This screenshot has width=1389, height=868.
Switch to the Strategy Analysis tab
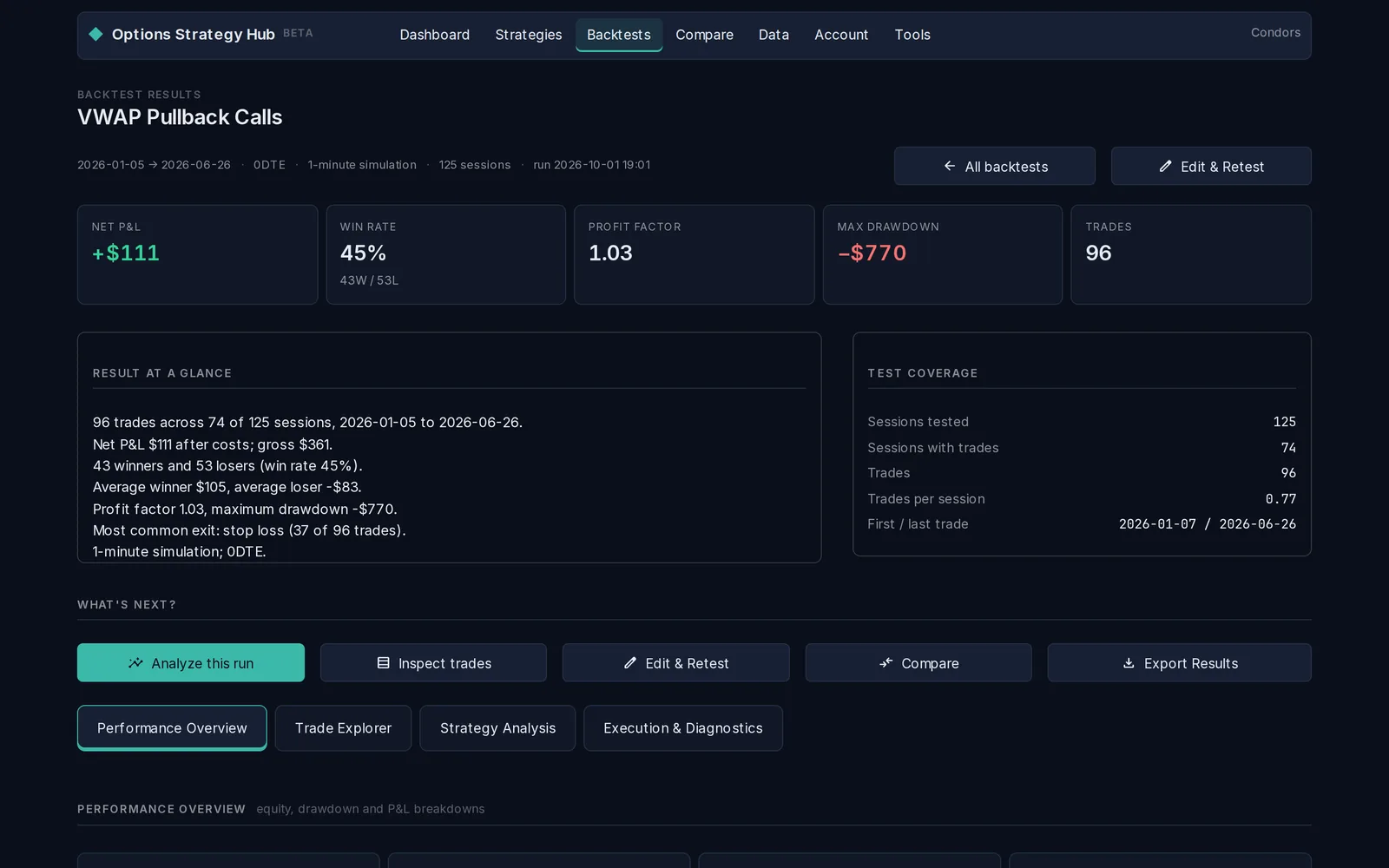497,728
